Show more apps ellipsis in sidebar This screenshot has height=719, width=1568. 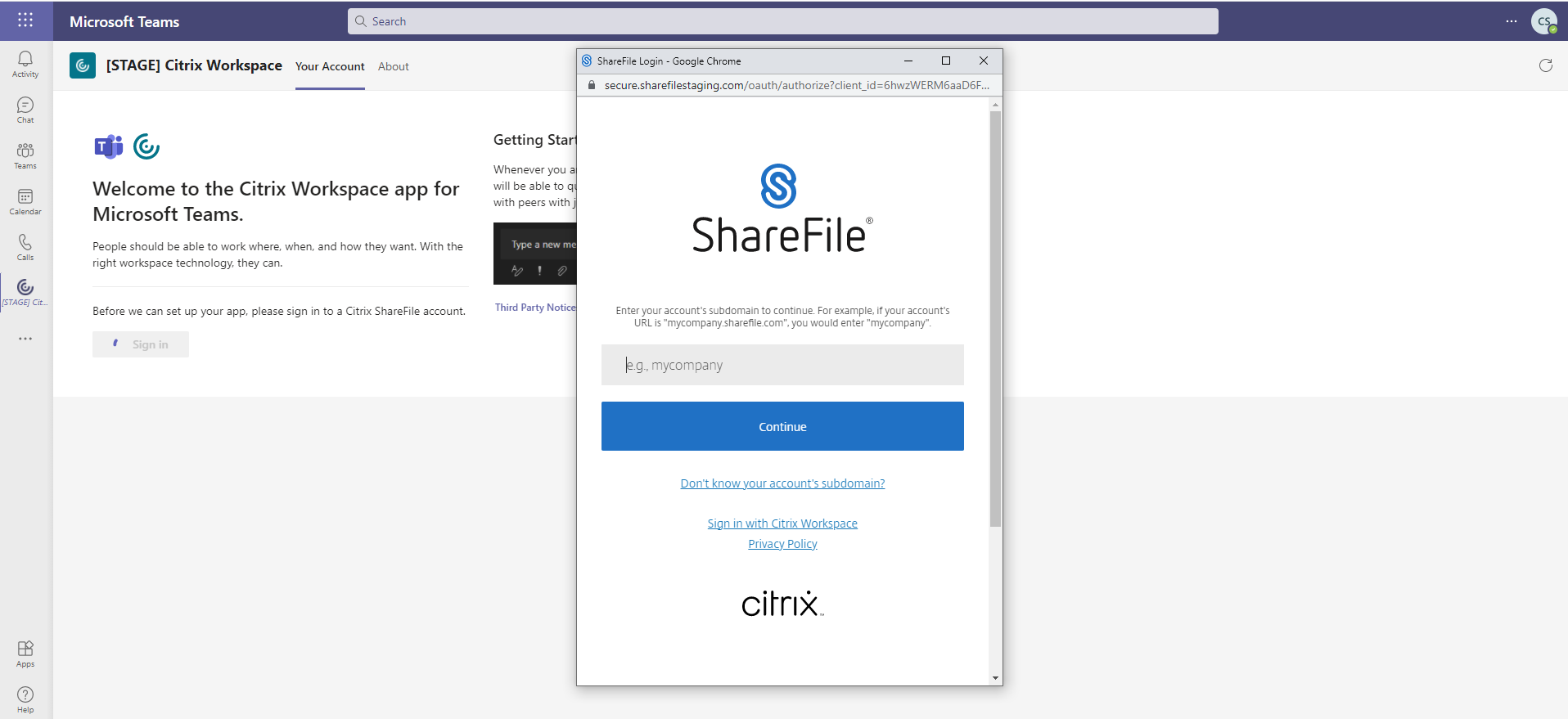click(25, 338)
